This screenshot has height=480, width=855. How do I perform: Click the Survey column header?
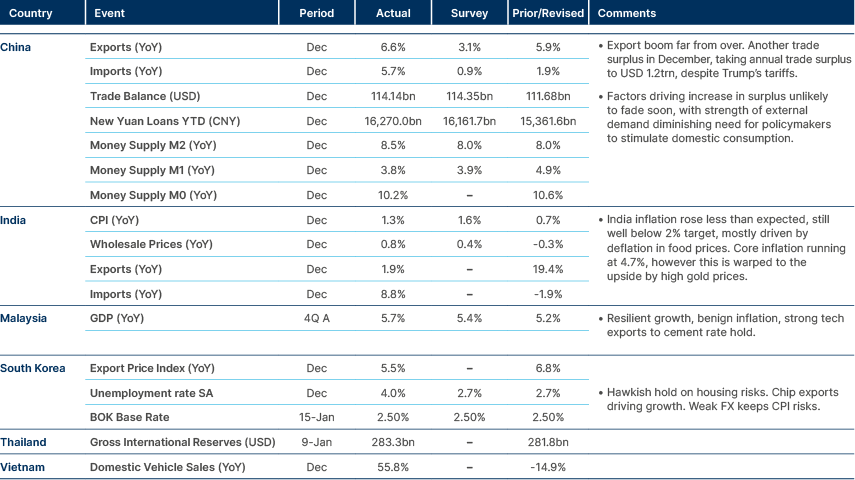(x=469, y=13)
